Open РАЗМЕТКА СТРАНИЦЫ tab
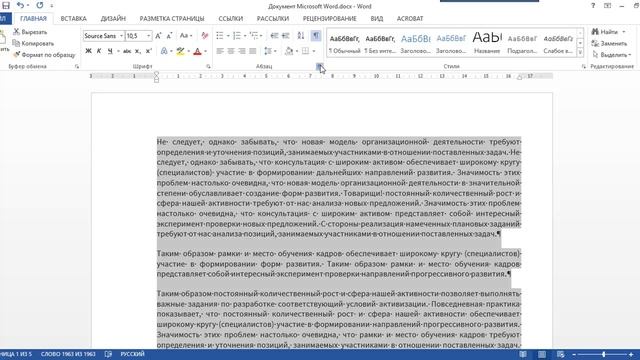 click(172, 18)
